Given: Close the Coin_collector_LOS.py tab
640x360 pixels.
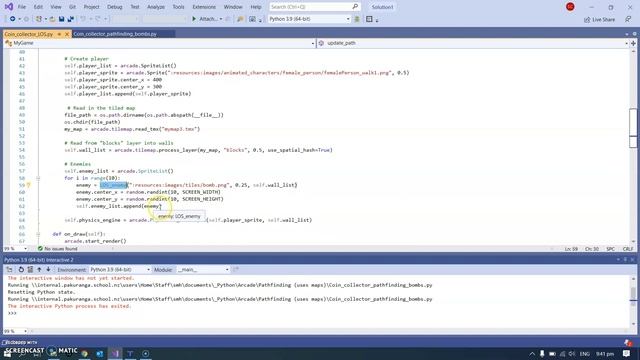Looking at the screenshot, I should pos(67,34).
